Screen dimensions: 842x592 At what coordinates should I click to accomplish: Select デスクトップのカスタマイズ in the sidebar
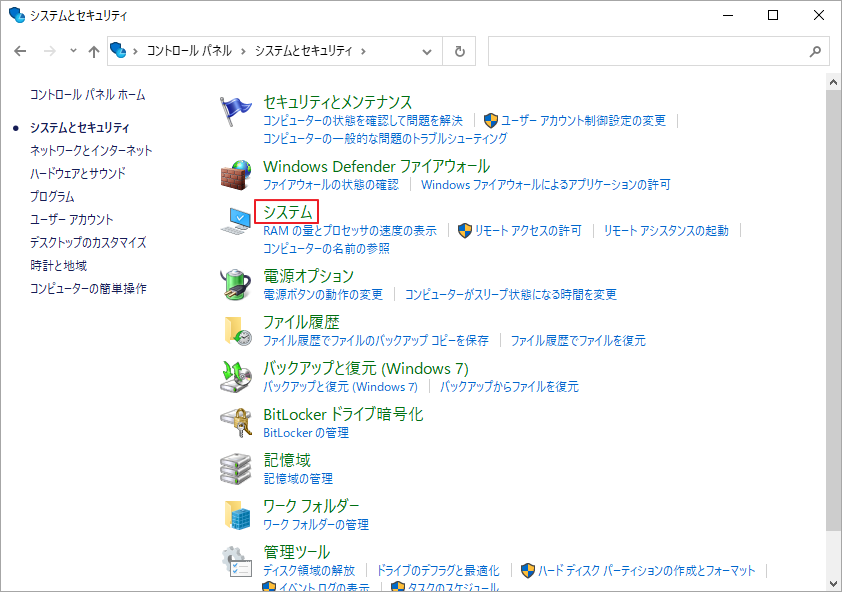pos(88,243)
